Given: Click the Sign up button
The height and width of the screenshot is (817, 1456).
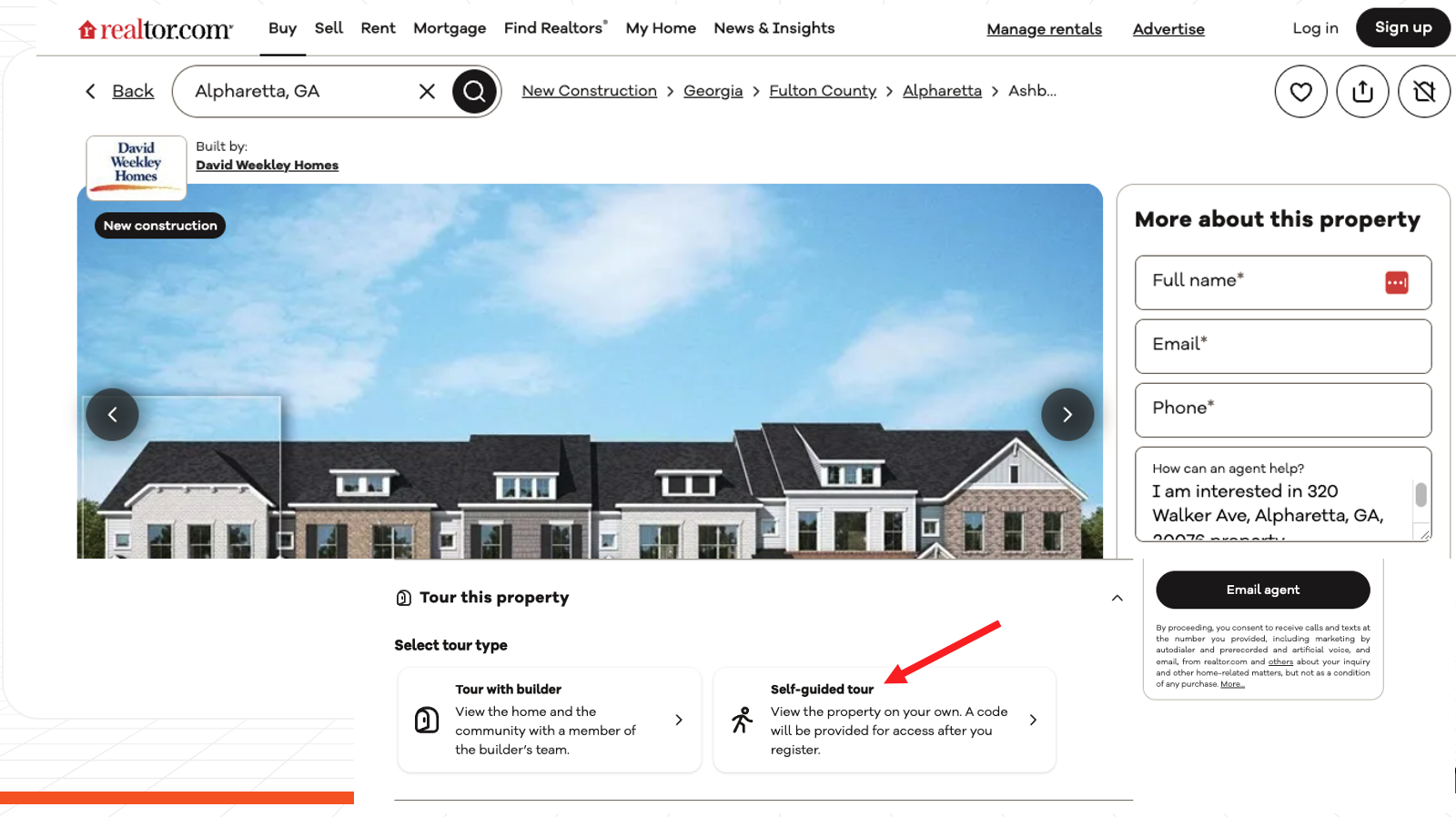Looking at the screenshot, I should coord(1403,27).
